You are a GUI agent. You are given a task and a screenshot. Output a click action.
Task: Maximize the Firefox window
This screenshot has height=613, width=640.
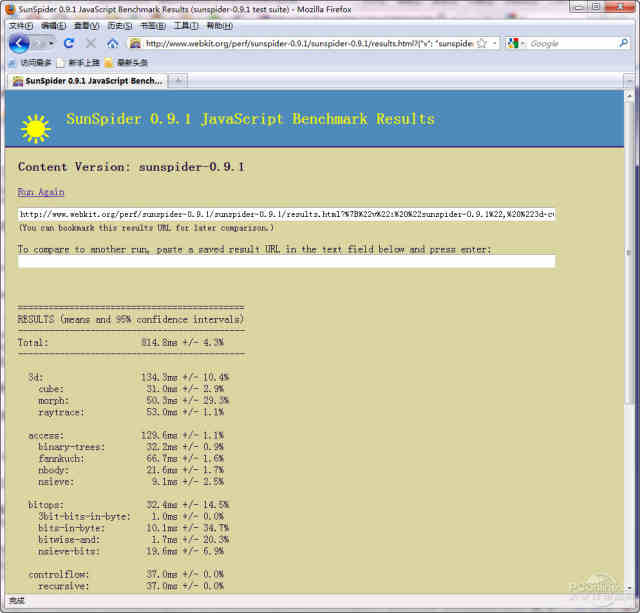[596, 6]
